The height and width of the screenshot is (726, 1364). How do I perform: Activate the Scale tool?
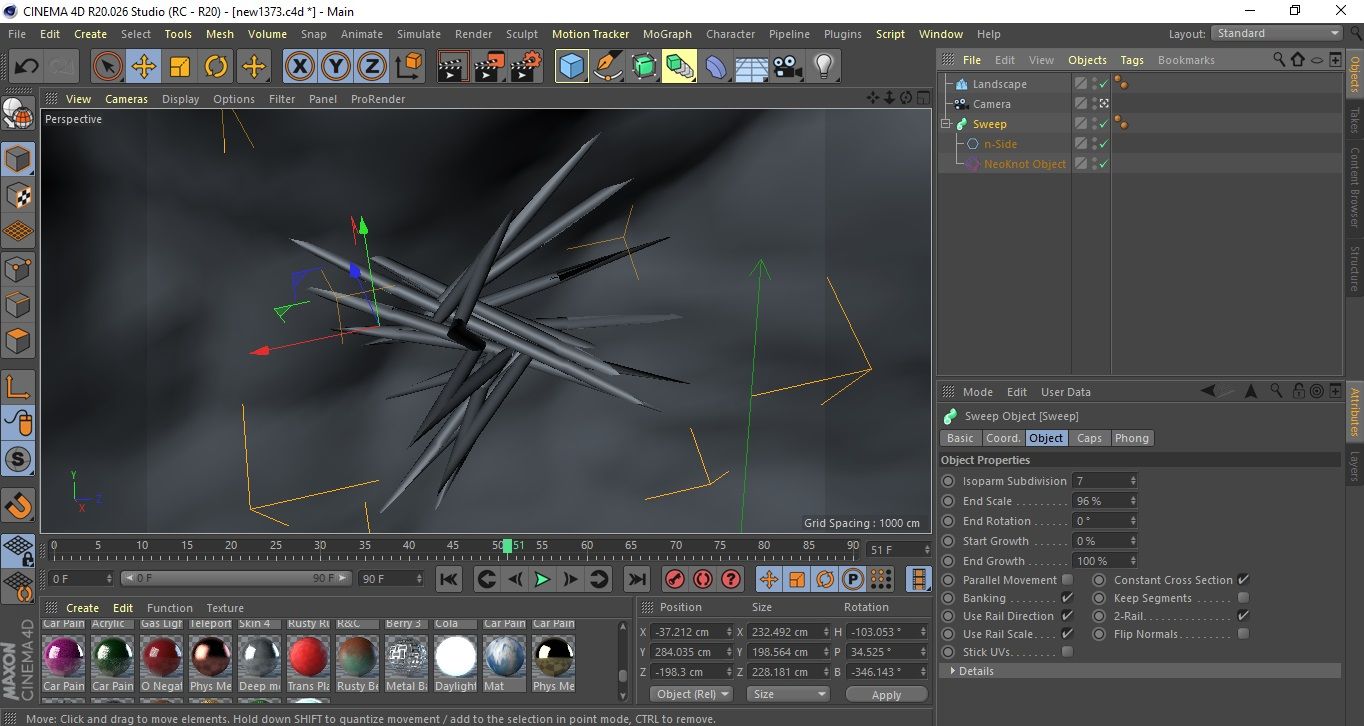180,67
